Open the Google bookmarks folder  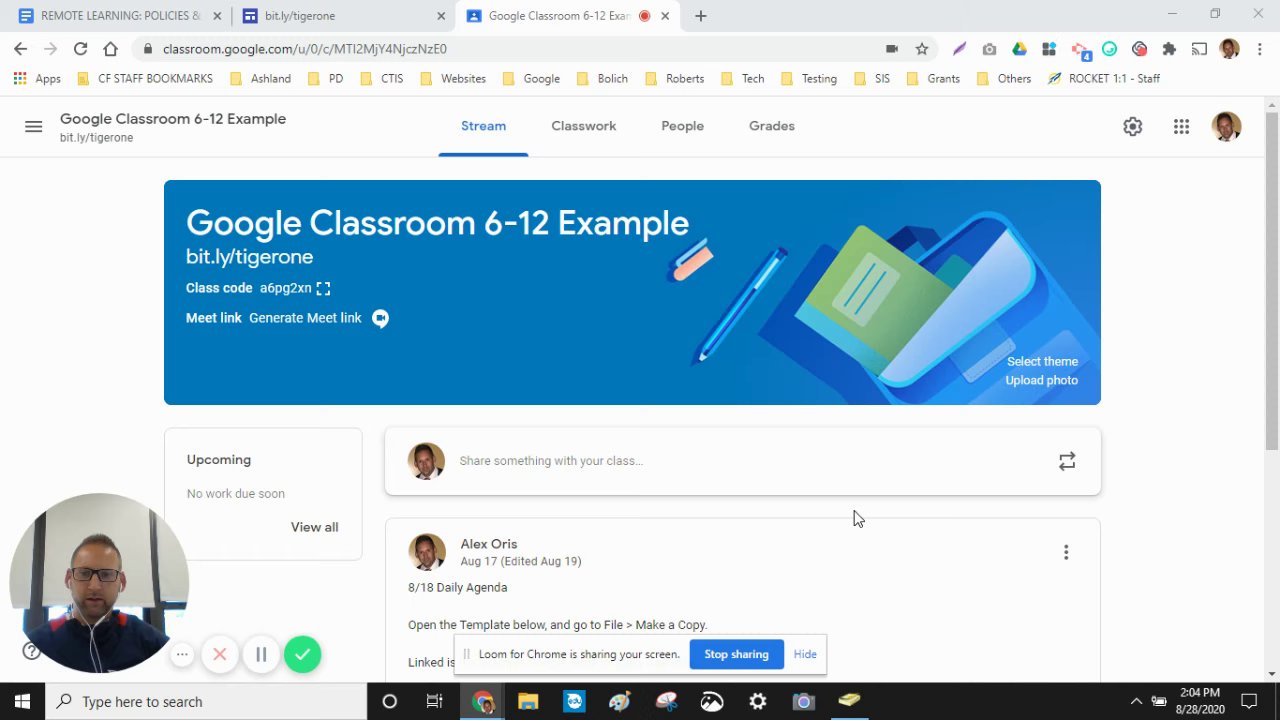click(x=531, y=79)
